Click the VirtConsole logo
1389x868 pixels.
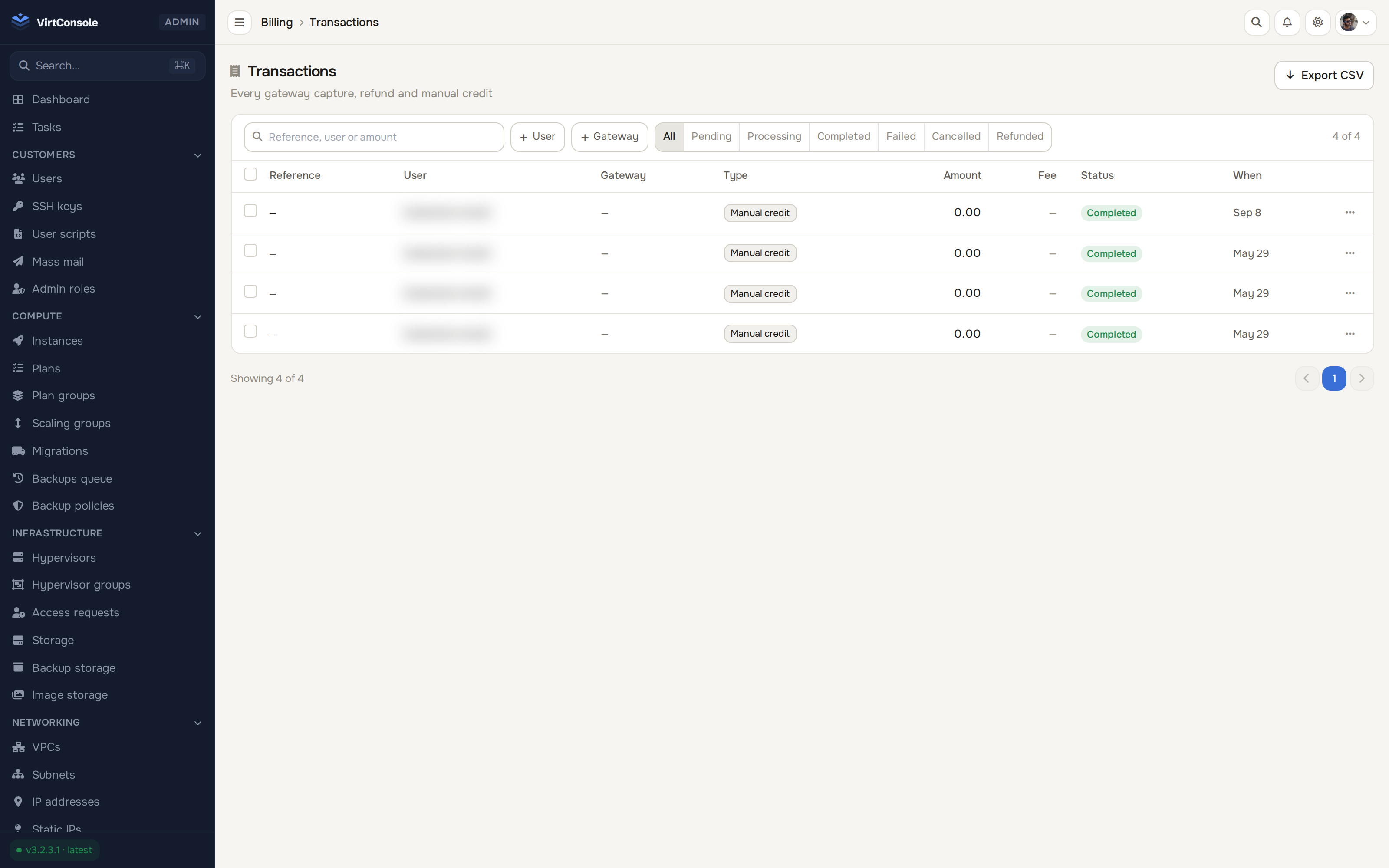tap(55, 22)
